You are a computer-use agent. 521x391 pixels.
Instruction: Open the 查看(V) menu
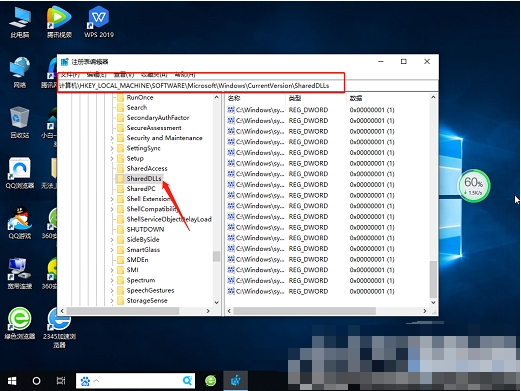coord(124,75)
